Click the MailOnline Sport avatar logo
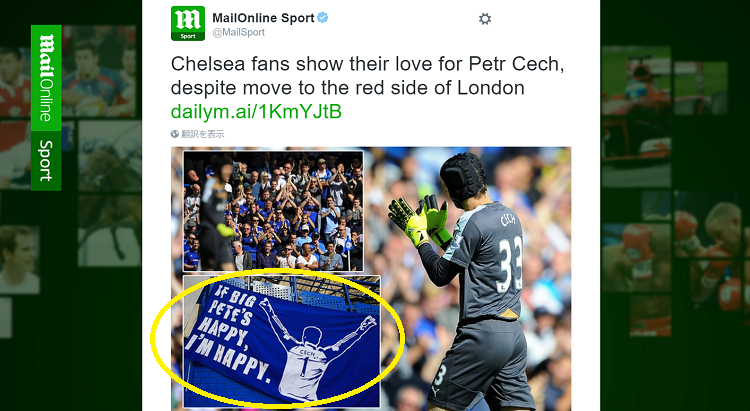This screenshot has width=750, height=411. pyautogui.click(x=188, y=23)
